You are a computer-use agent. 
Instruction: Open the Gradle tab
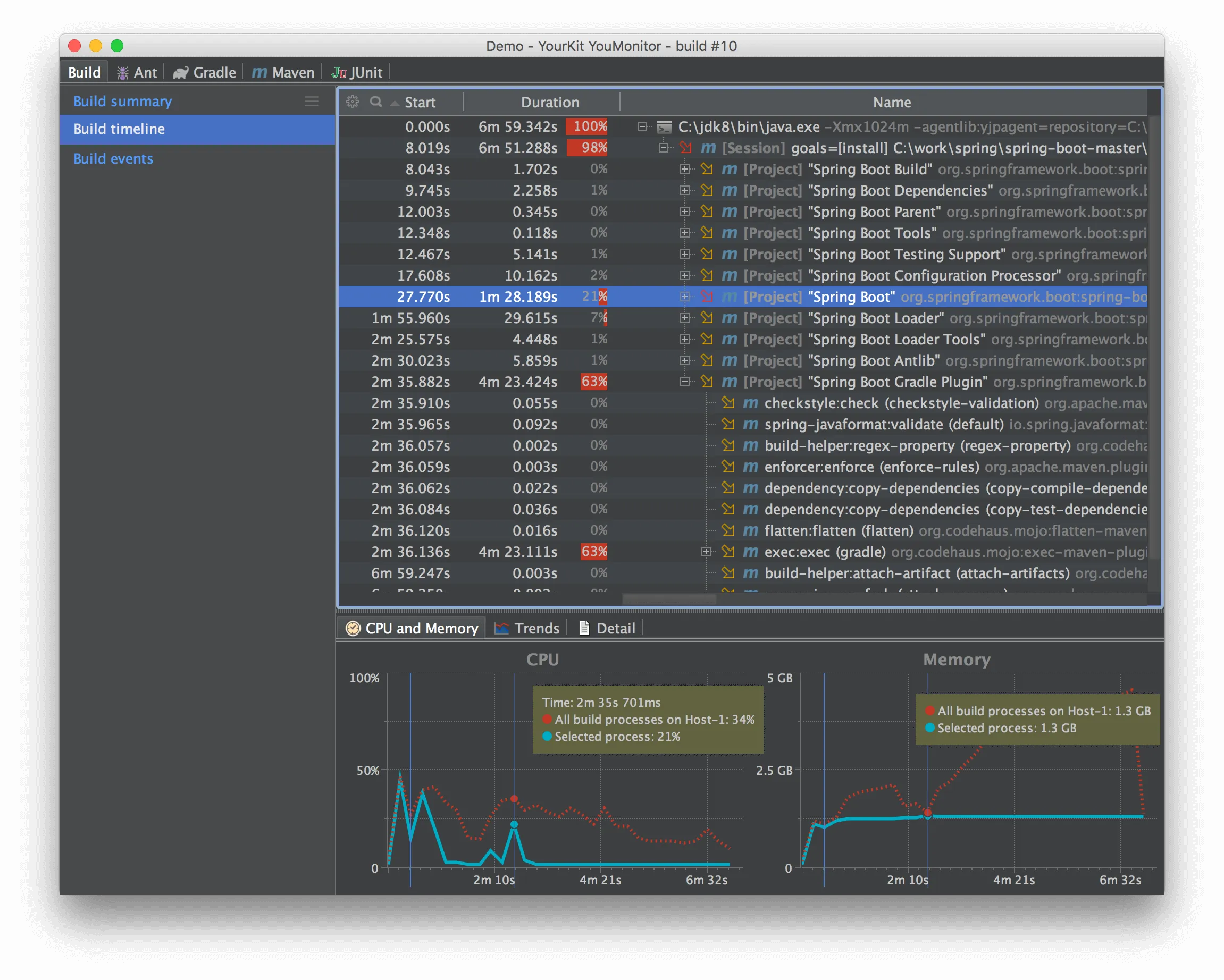(204, 73)
